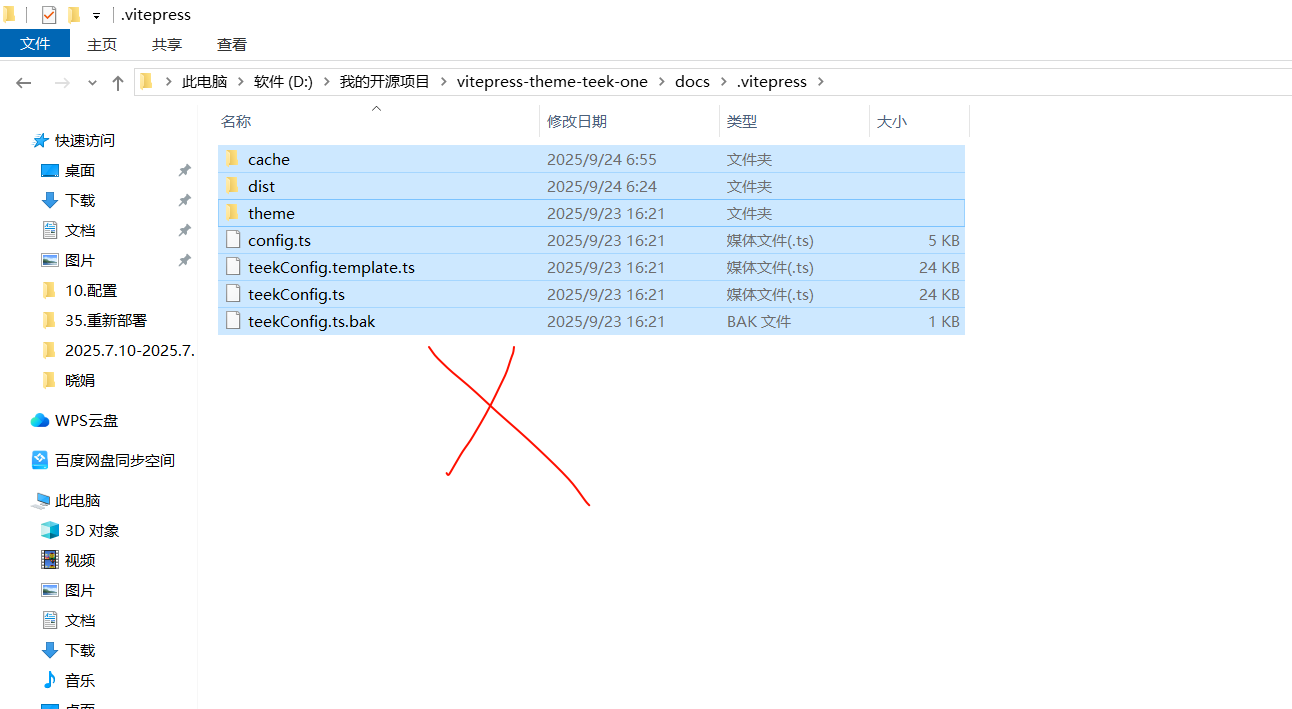1292x709 pixels.
Task: Click the Back navigation arrow
Action: coord(24,82)
